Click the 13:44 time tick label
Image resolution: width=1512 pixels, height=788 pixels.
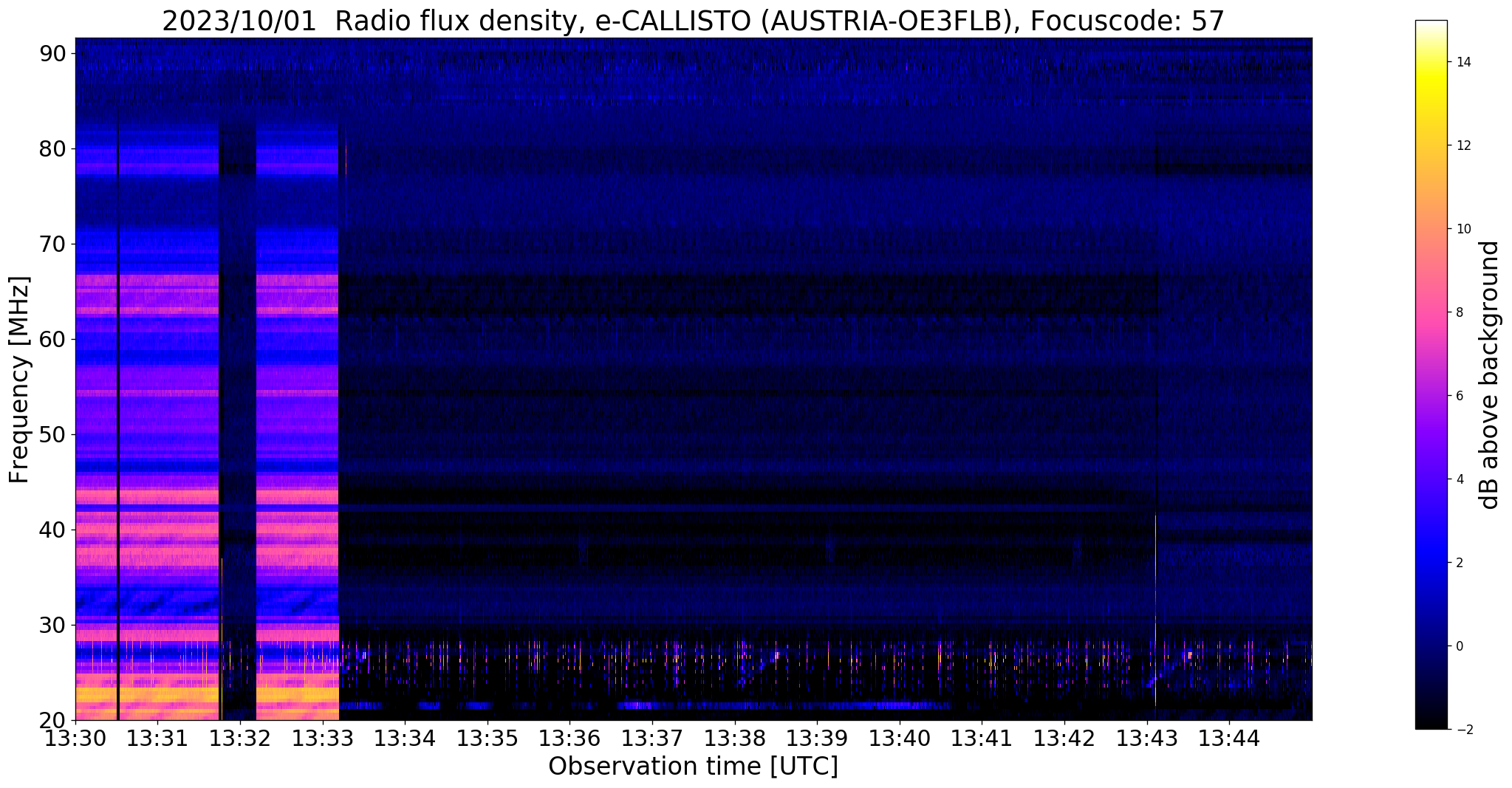tap(1229, 738)
